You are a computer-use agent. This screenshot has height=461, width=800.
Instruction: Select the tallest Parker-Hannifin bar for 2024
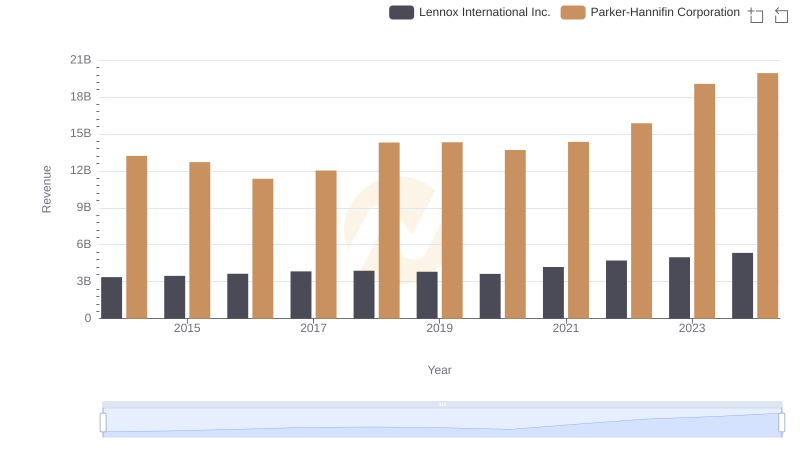[x=767, y=196]
